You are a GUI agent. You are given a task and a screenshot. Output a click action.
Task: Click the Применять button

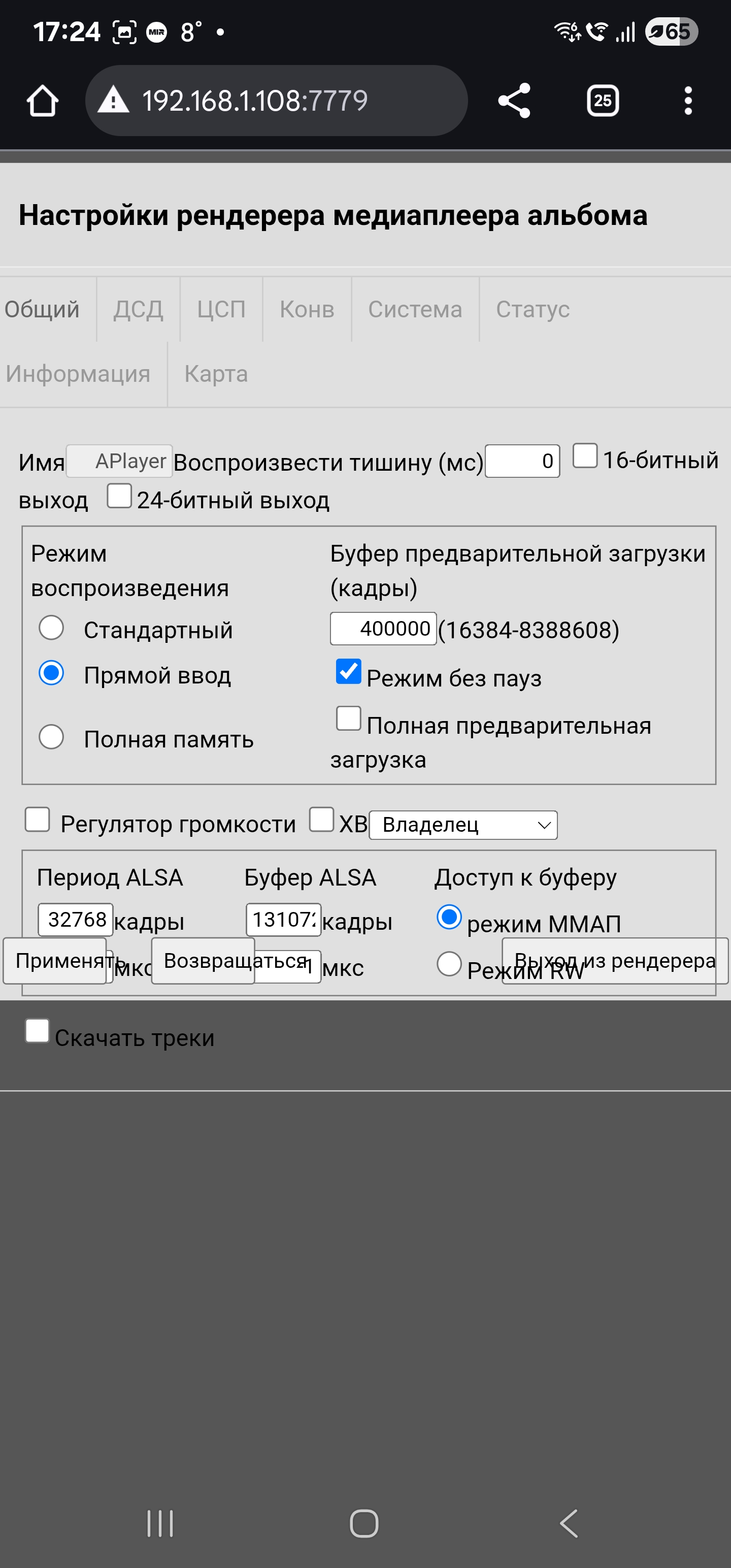coord(55,961)
